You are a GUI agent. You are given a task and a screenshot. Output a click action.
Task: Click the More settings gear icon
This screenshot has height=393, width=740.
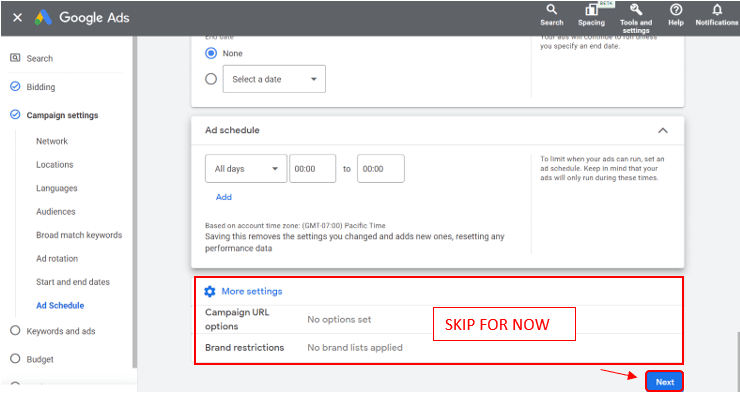[210, 292]
